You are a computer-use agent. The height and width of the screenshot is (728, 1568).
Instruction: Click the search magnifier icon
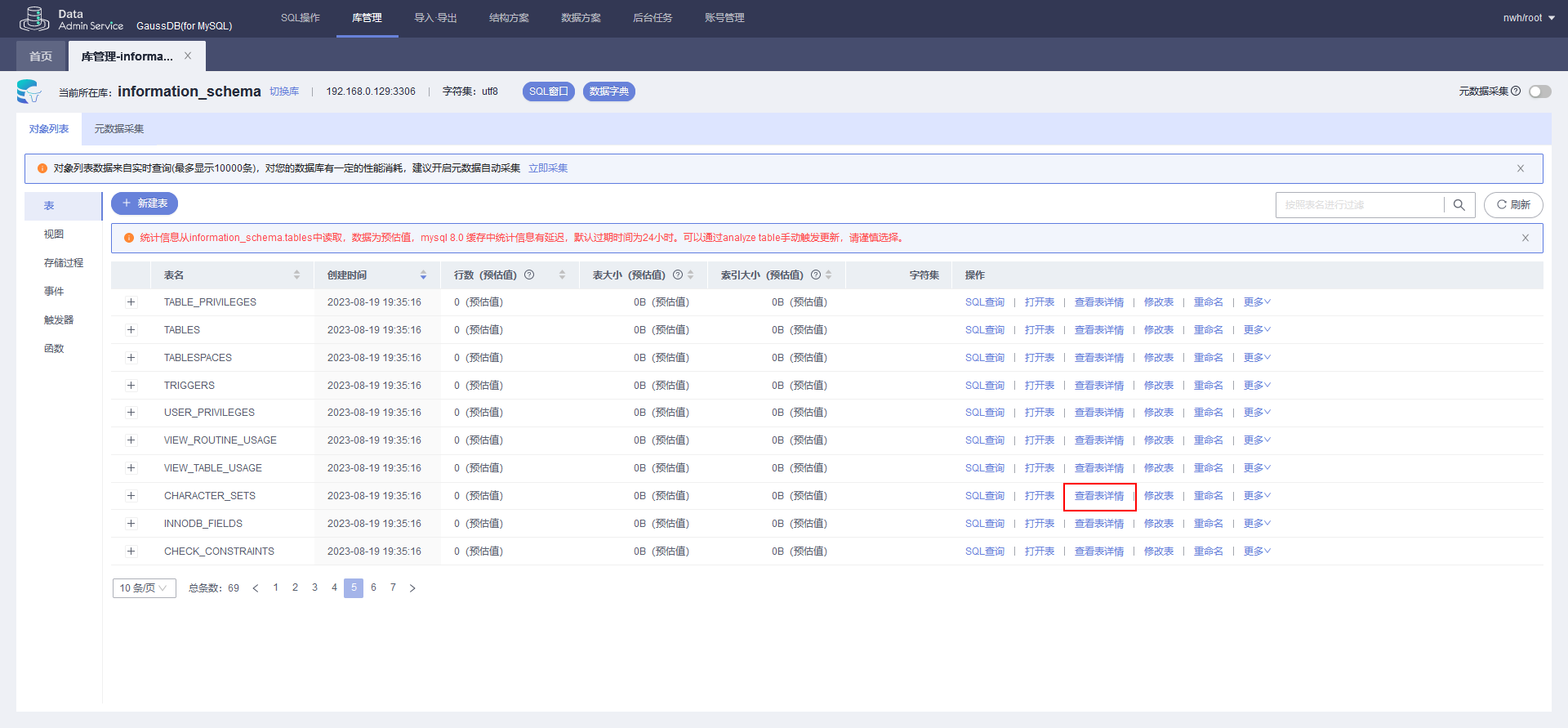pyautogui.click(x=1459, y=205)
